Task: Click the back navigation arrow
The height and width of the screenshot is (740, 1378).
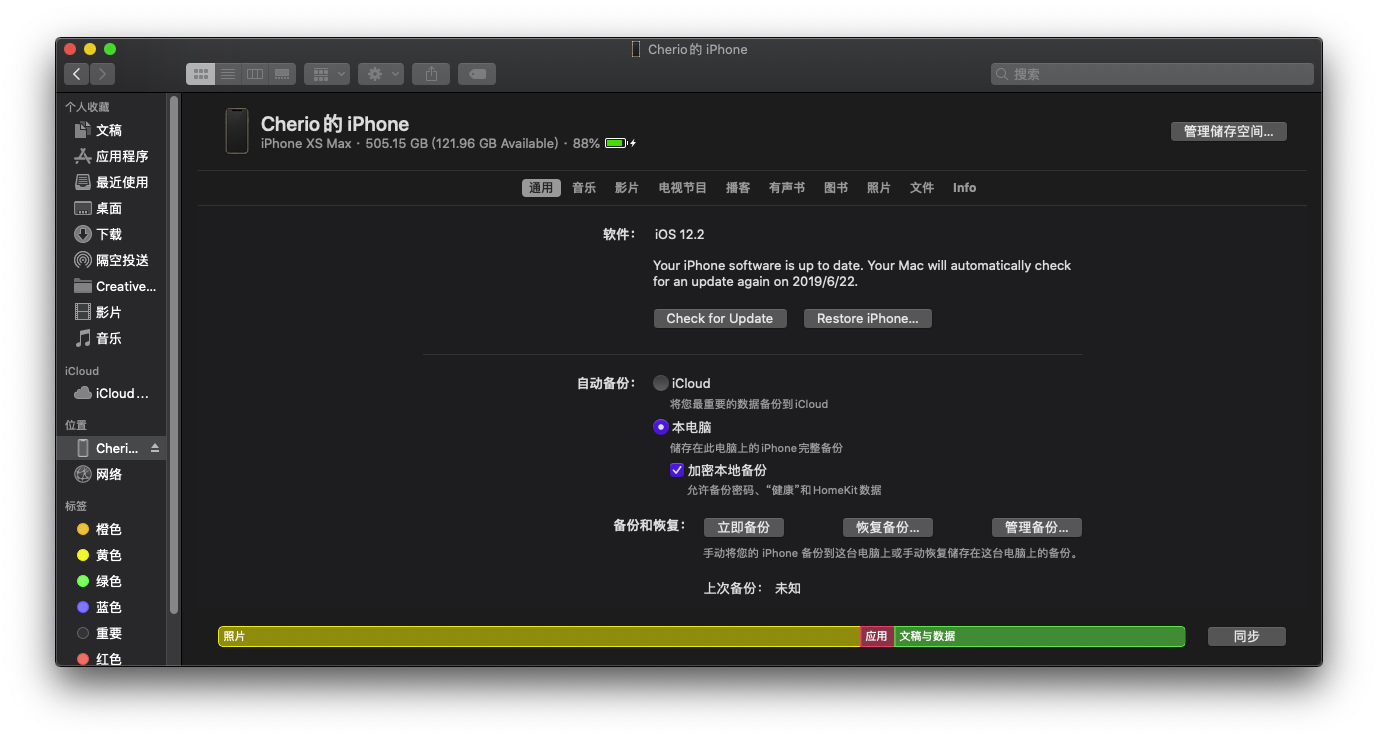Action: pyautogui.click(x=77, y=74)
